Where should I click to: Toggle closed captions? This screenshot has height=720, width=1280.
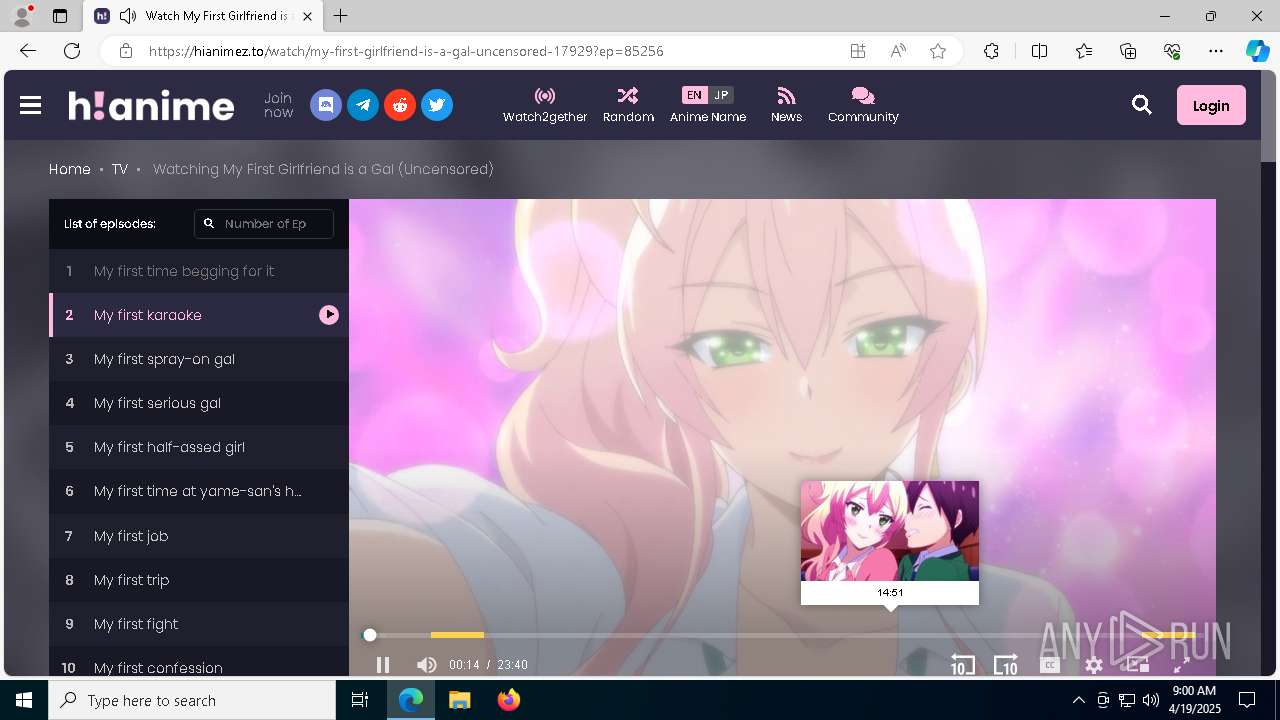point(1050,664)
